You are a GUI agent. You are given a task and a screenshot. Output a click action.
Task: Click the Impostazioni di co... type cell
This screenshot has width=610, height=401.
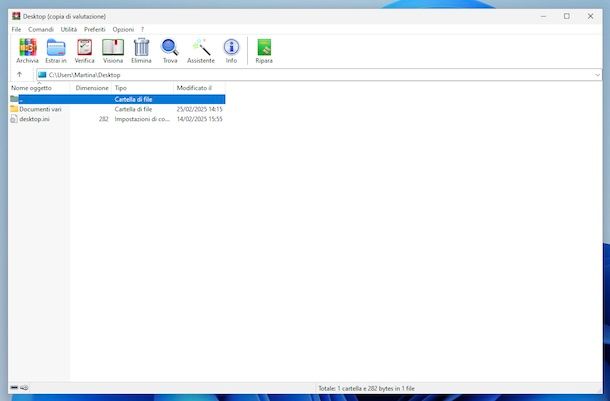(x=142, y=119)
